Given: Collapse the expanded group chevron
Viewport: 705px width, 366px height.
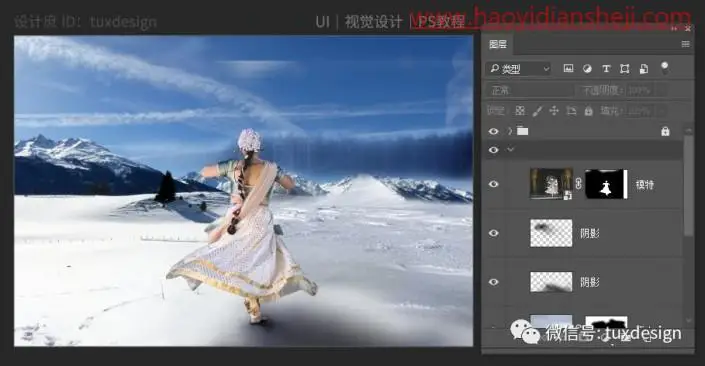Looking at the screenshot, I should pyautogui.click(x=510, y=150).
